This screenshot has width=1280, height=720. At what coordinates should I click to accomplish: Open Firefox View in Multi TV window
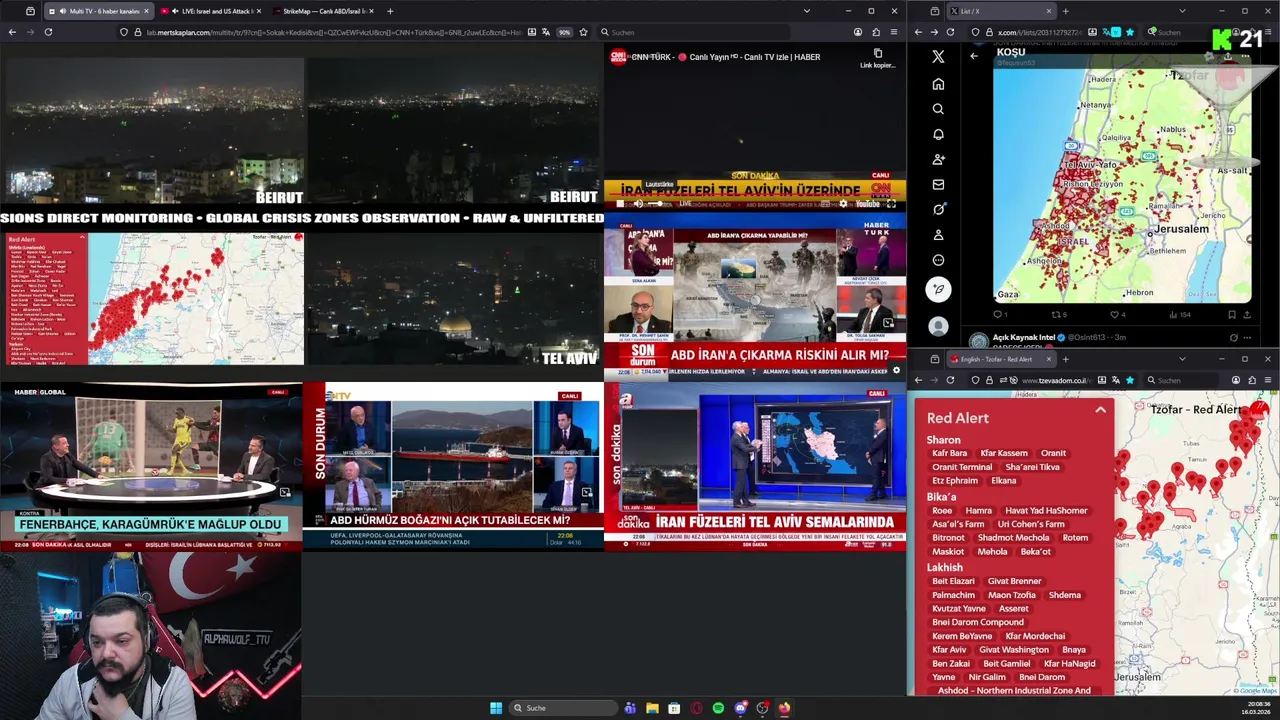click(x=30, y=11)
